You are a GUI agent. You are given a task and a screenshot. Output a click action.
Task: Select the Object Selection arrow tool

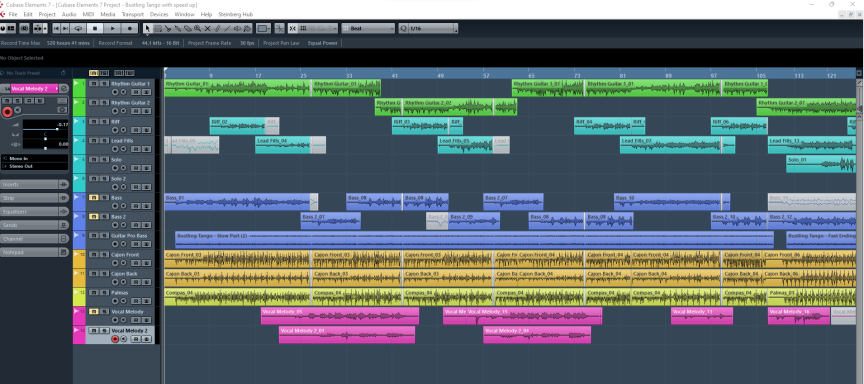coord(147,28)
